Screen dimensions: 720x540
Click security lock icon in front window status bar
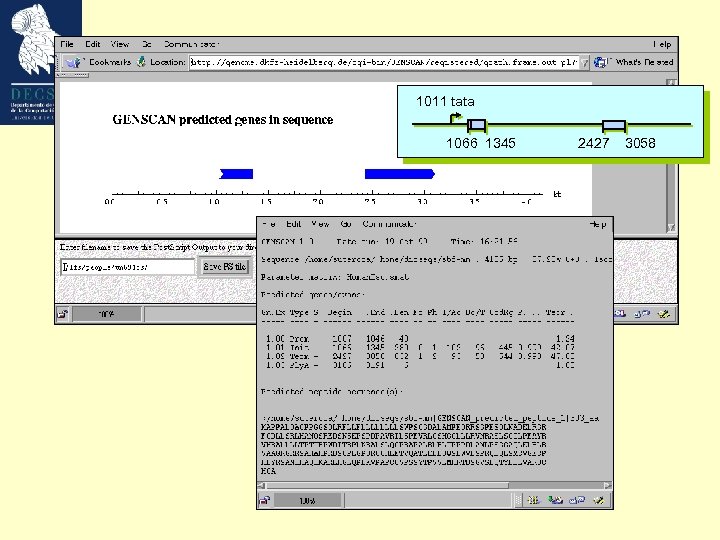pyautogui.click(x=264, y=501)
